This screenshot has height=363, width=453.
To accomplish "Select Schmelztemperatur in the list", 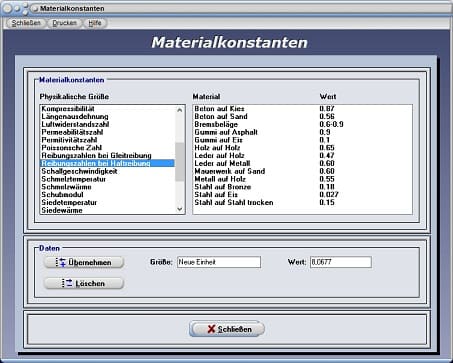I will click(107, 179).
